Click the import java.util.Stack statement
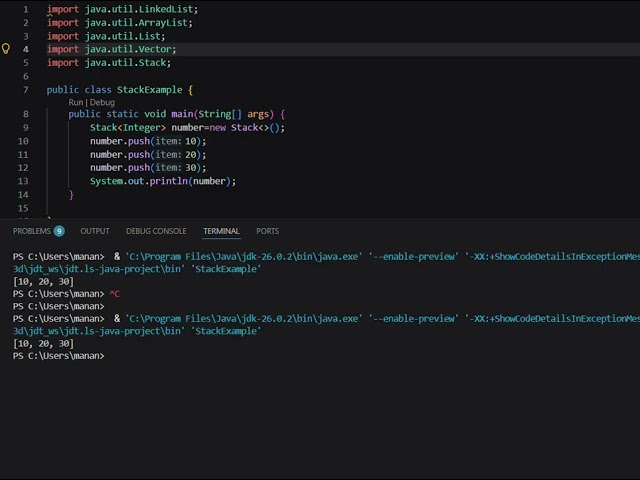This screenshot has width=640, height=480. [109, 62]
